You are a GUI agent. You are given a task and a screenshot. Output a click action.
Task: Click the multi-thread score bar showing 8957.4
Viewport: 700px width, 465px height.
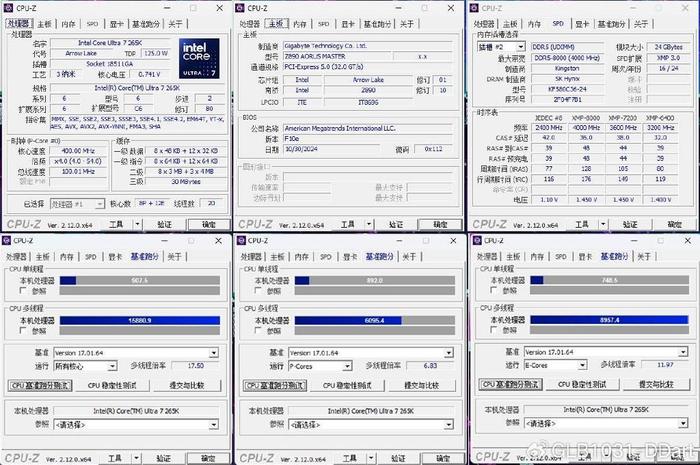coord(609,320)
